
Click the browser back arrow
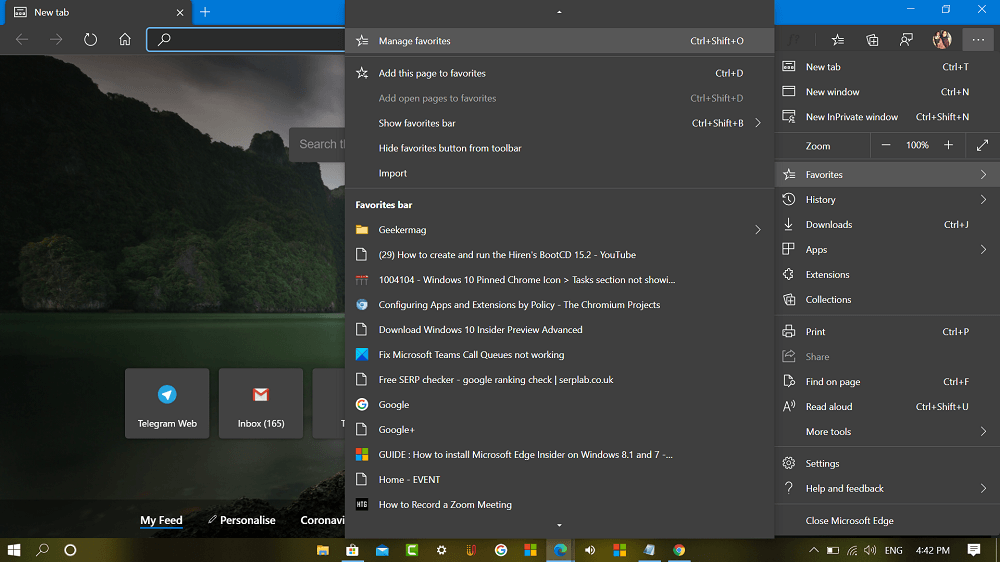coord(22,40)
